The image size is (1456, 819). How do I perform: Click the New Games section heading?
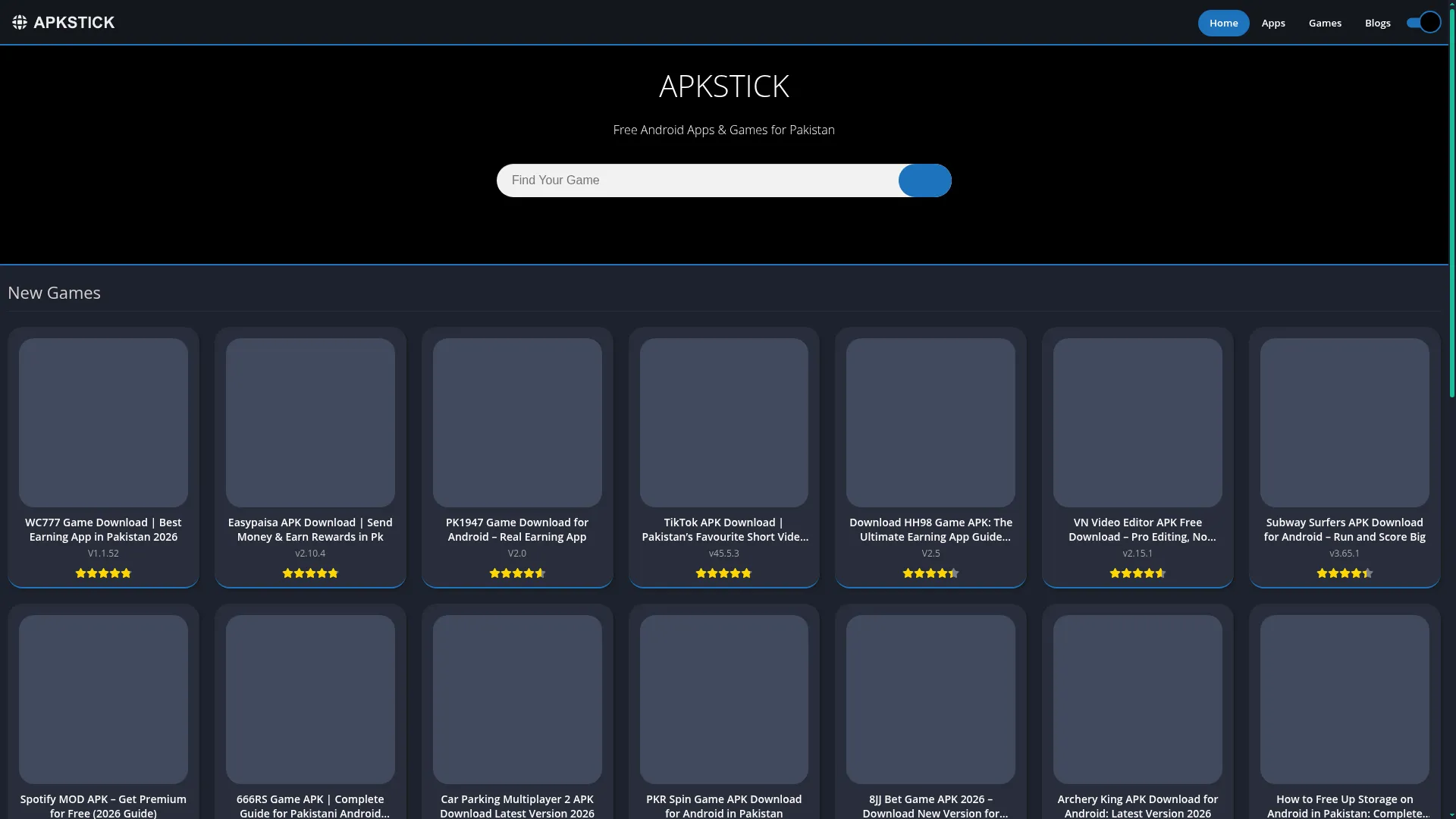(x=54, y=293)
